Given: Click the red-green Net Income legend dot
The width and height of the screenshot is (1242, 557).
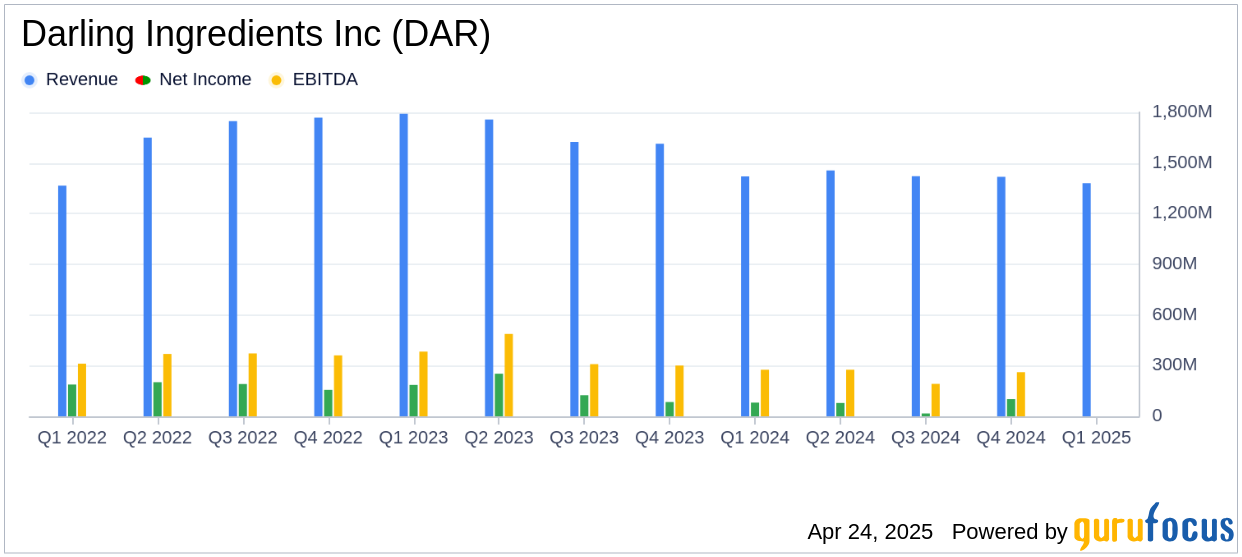Looking at the screenshot, I should 143,80.
